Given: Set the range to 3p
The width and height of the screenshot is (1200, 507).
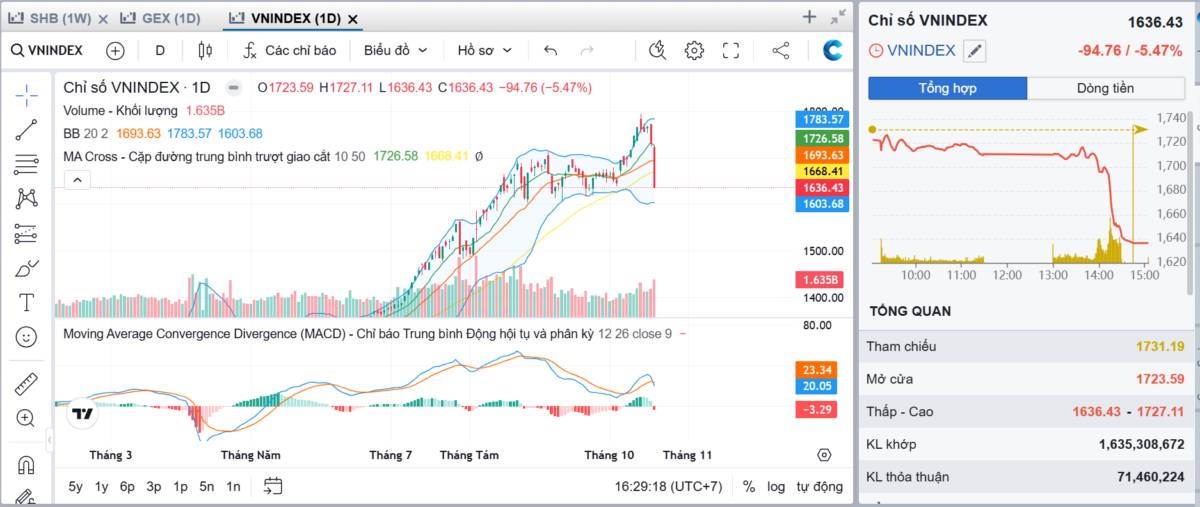Looking at the screenshot, I should pyautogui.click(x=153, y=486).
